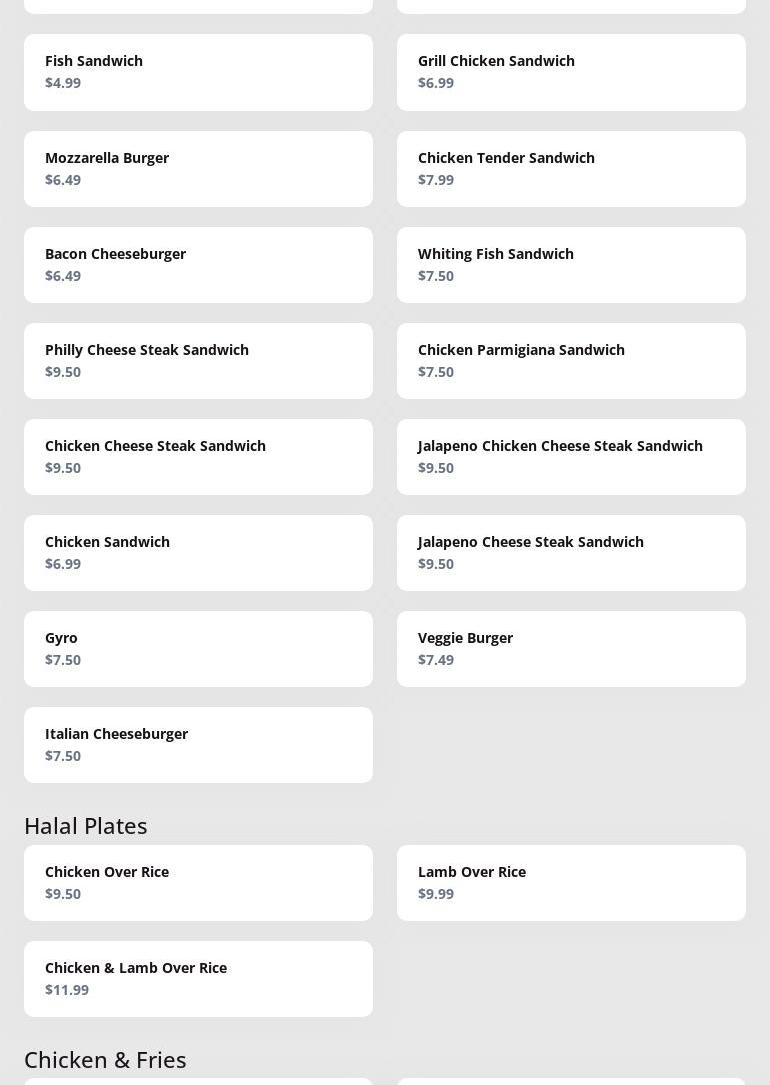Select the Gyro menu item
The height and width of the screenshot is (1085, 770).
[199, 649]
